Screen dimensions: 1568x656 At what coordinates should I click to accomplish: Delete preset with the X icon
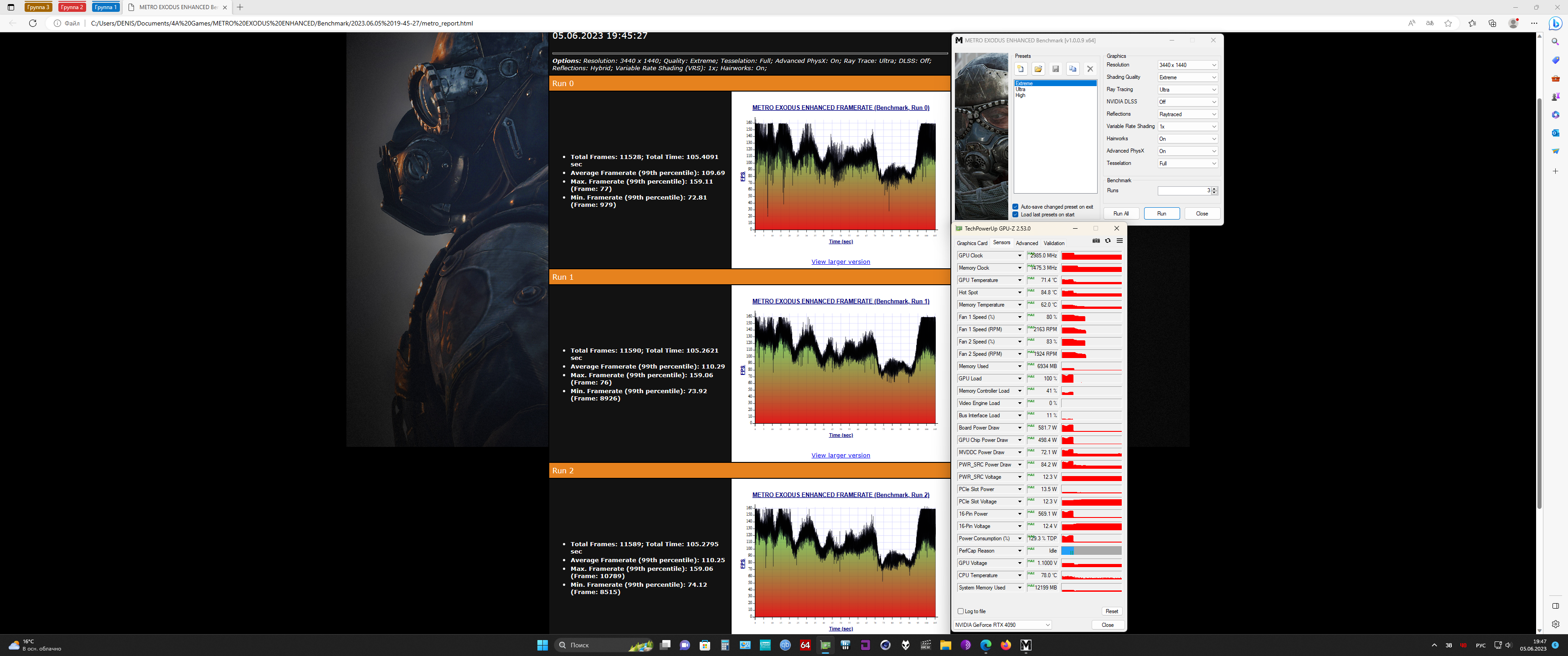[x=1090, y=69]
